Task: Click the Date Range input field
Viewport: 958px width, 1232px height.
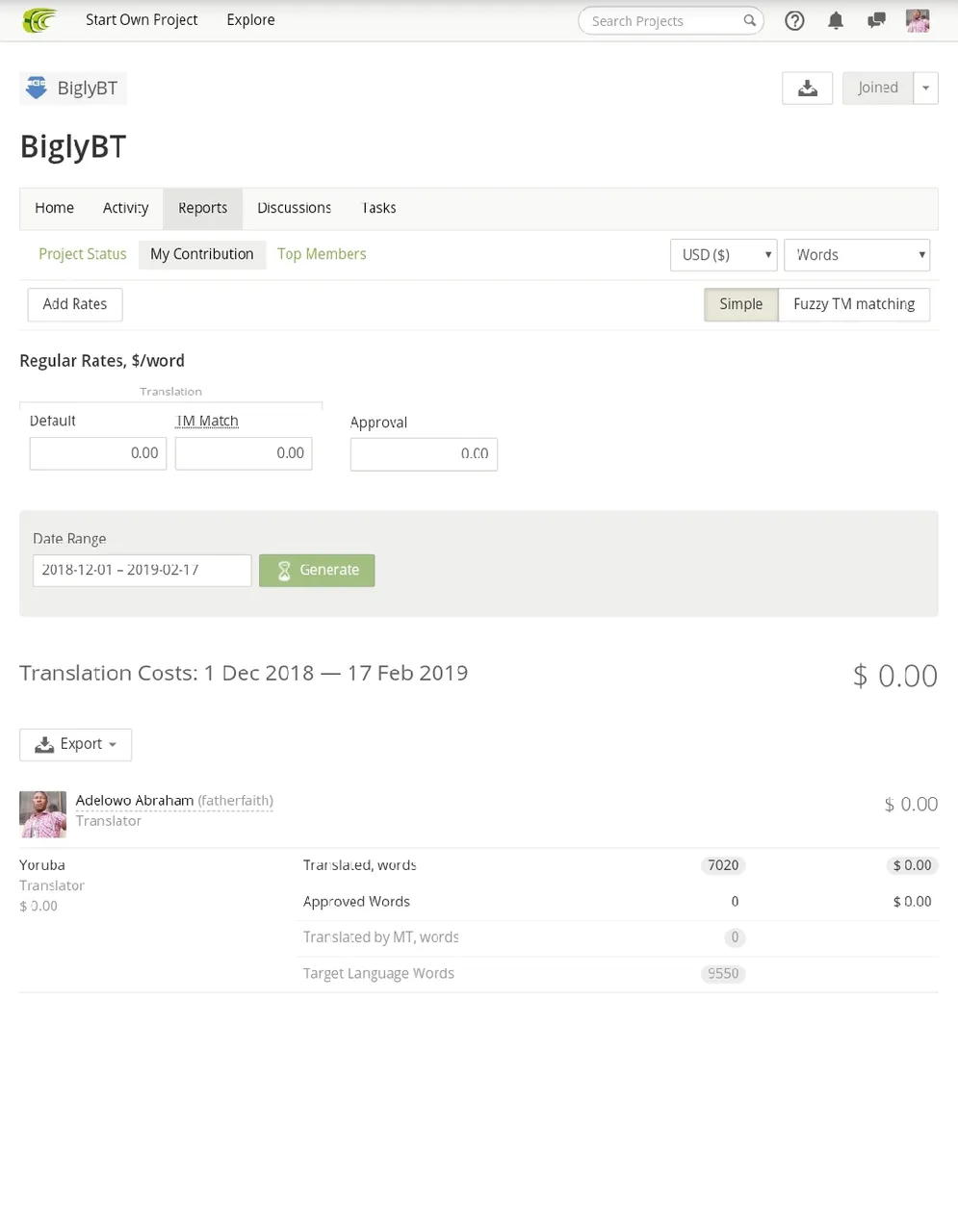Action: (142, 570)
